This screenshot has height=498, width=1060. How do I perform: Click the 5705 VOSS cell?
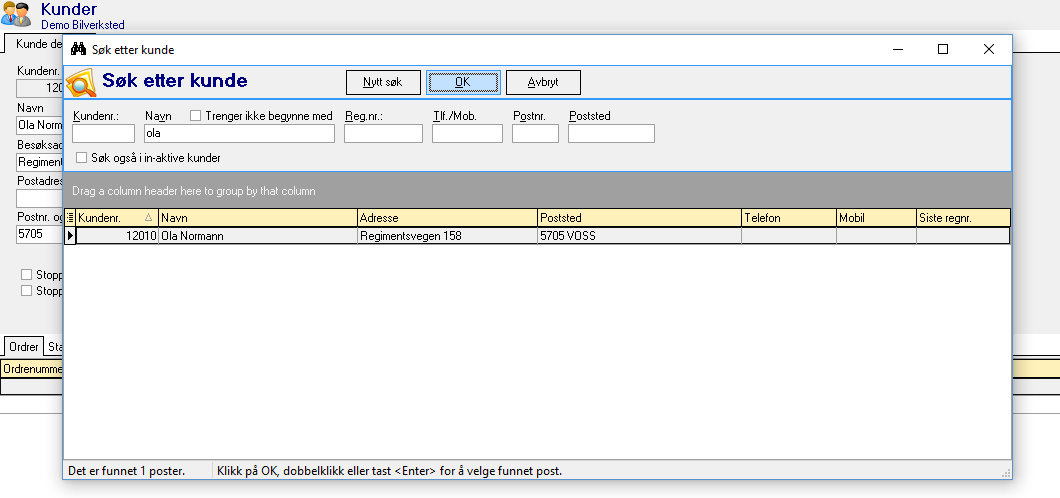pyautogui.click(x=640, y=236)
